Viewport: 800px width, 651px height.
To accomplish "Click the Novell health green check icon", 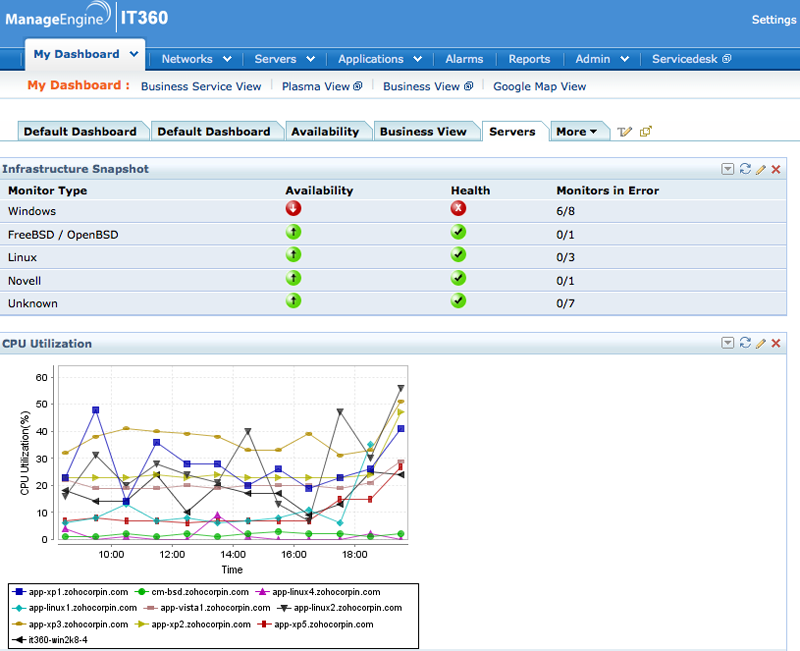I will (458, 278).
